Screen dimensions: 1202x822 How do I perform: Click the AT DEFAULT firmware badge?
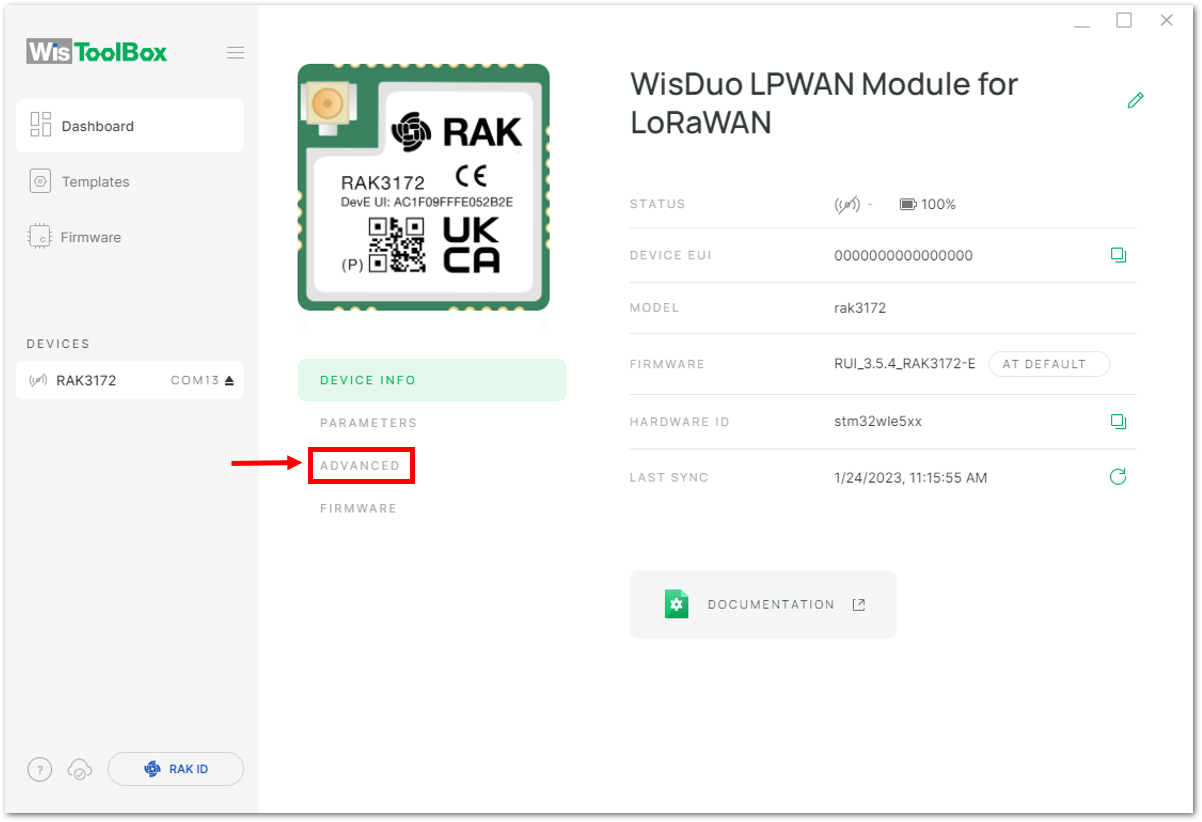[1049, 364]
